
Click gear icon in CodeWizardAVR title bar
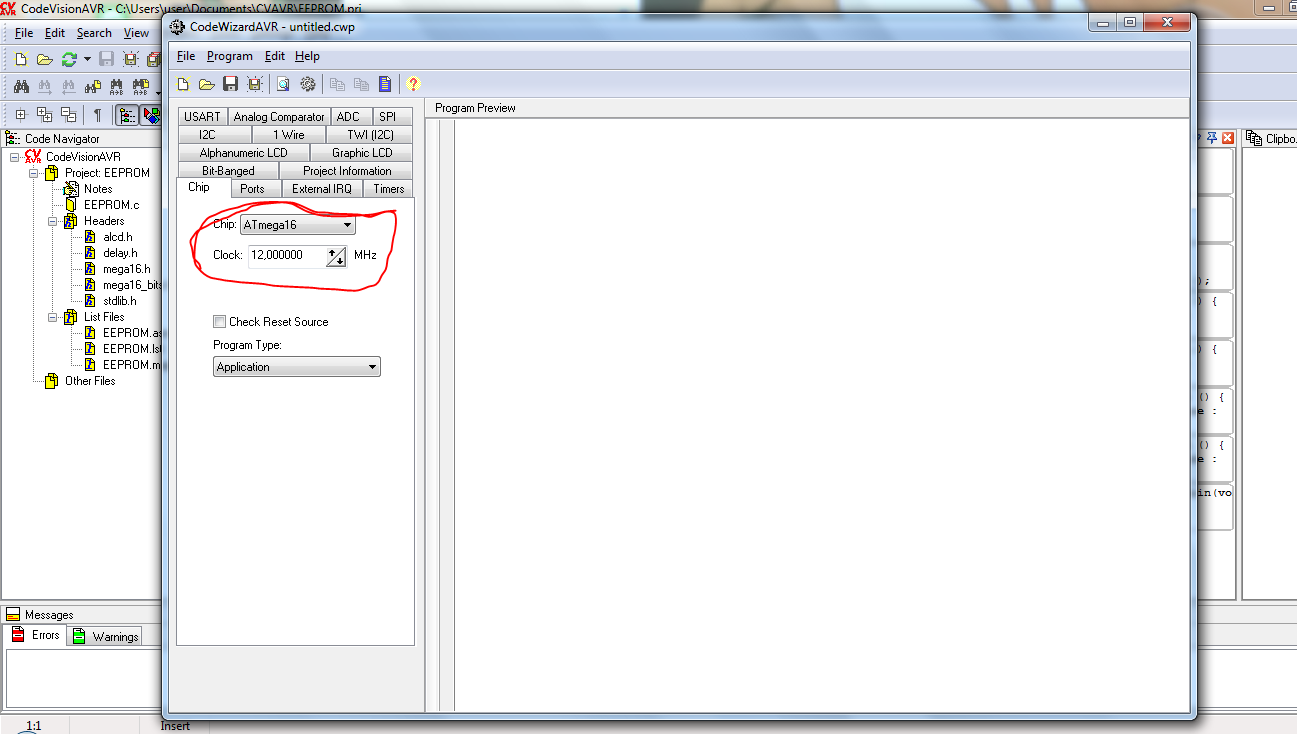pos(178,26)
